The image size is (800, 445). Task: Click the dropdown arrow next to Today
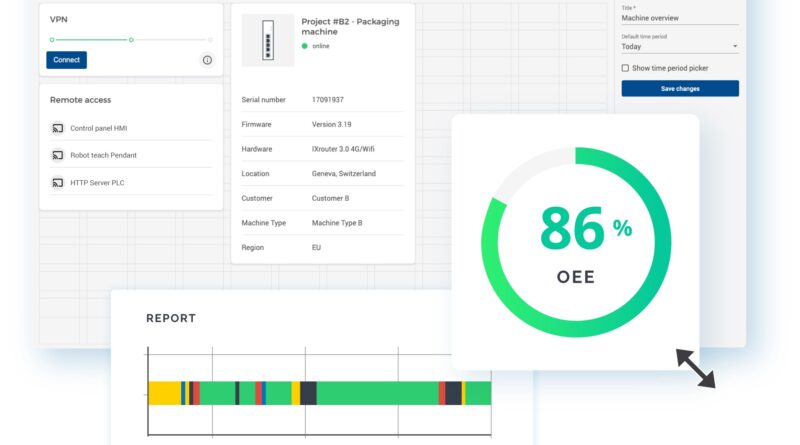coord(734,46)
